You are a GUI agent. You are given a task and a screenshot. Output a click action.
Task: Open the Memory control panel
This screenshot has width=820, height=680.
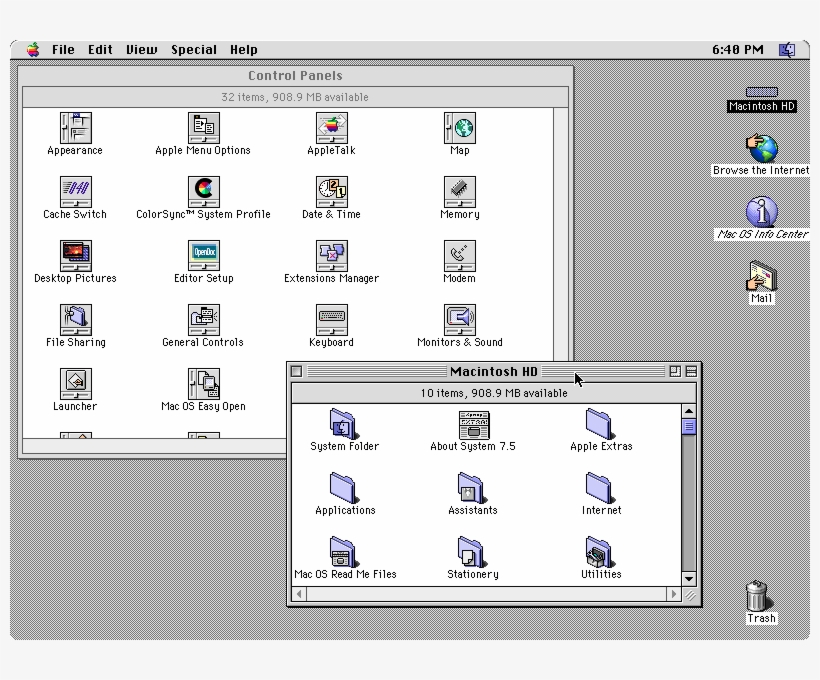coord(458,192)
